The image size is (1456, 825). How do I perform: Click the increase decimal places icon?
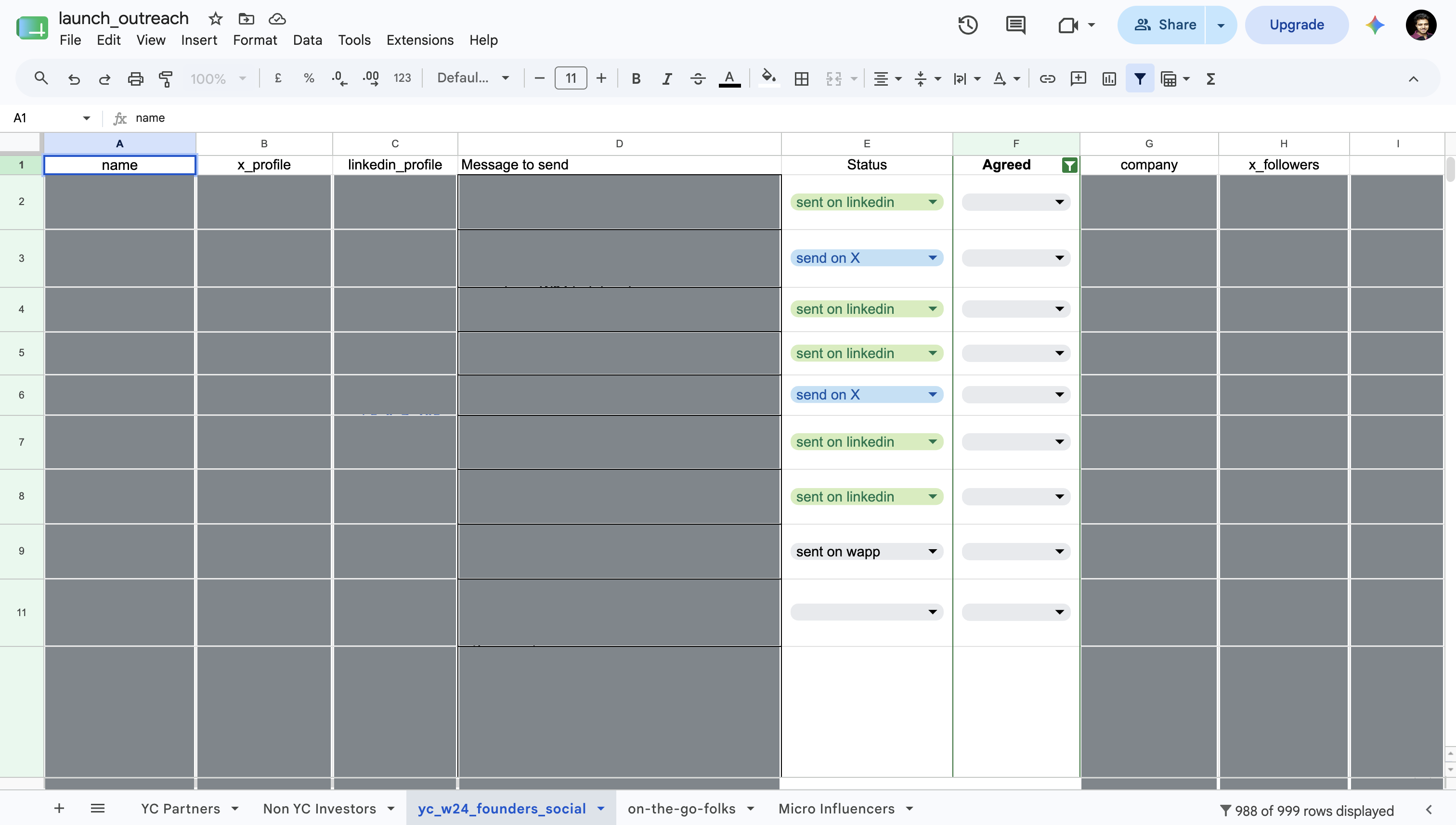[x=371, y=79]
